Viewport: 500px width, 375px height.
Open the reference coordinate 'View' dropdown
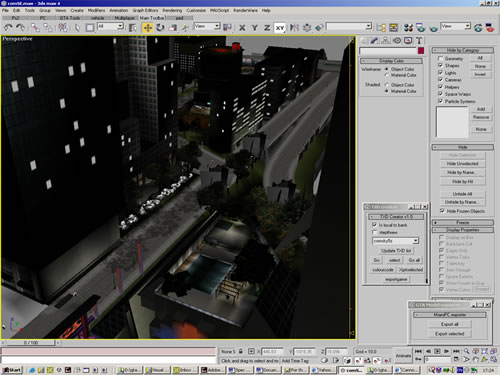click(217, 26)
